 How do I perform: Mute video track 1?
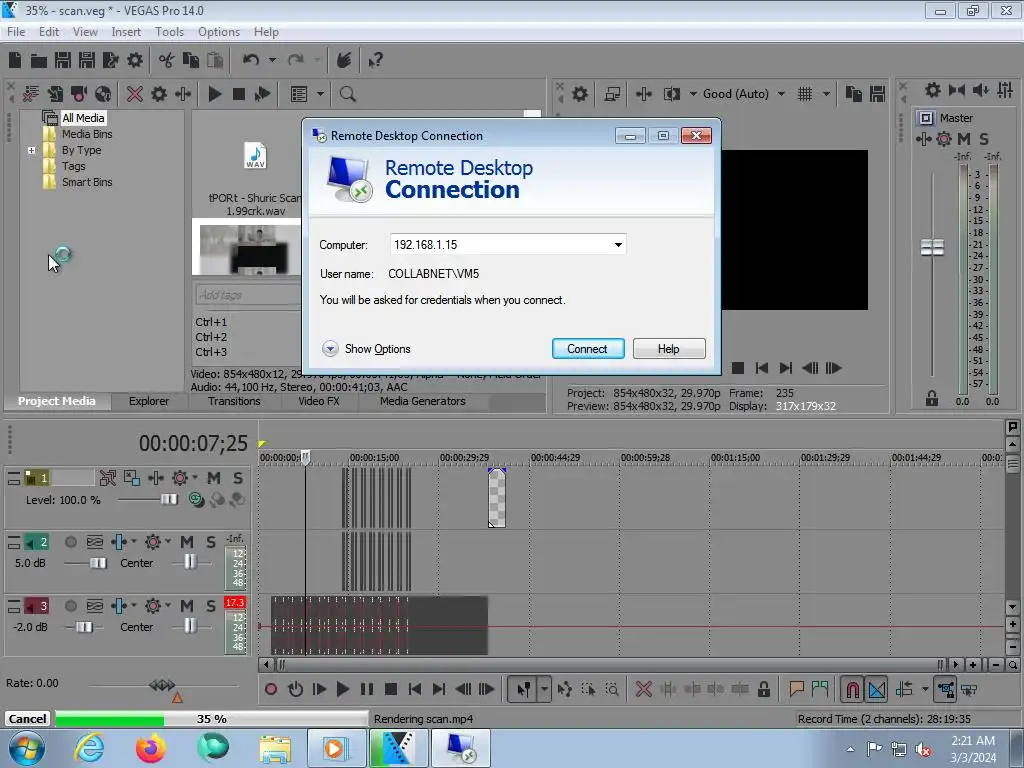(x=214, y=478)
